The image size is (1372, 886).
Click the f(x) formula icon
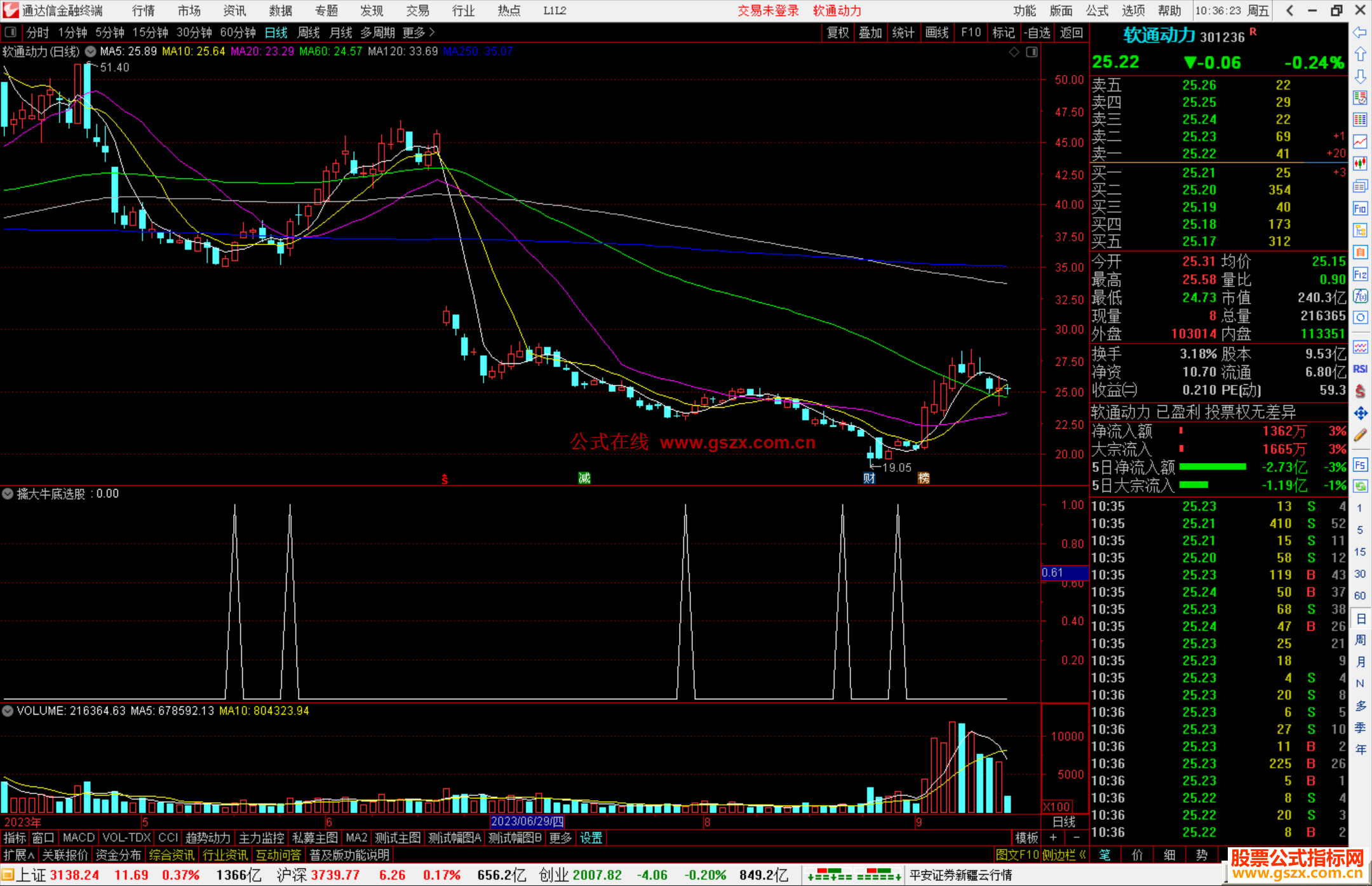click(x=1360, y=297)
